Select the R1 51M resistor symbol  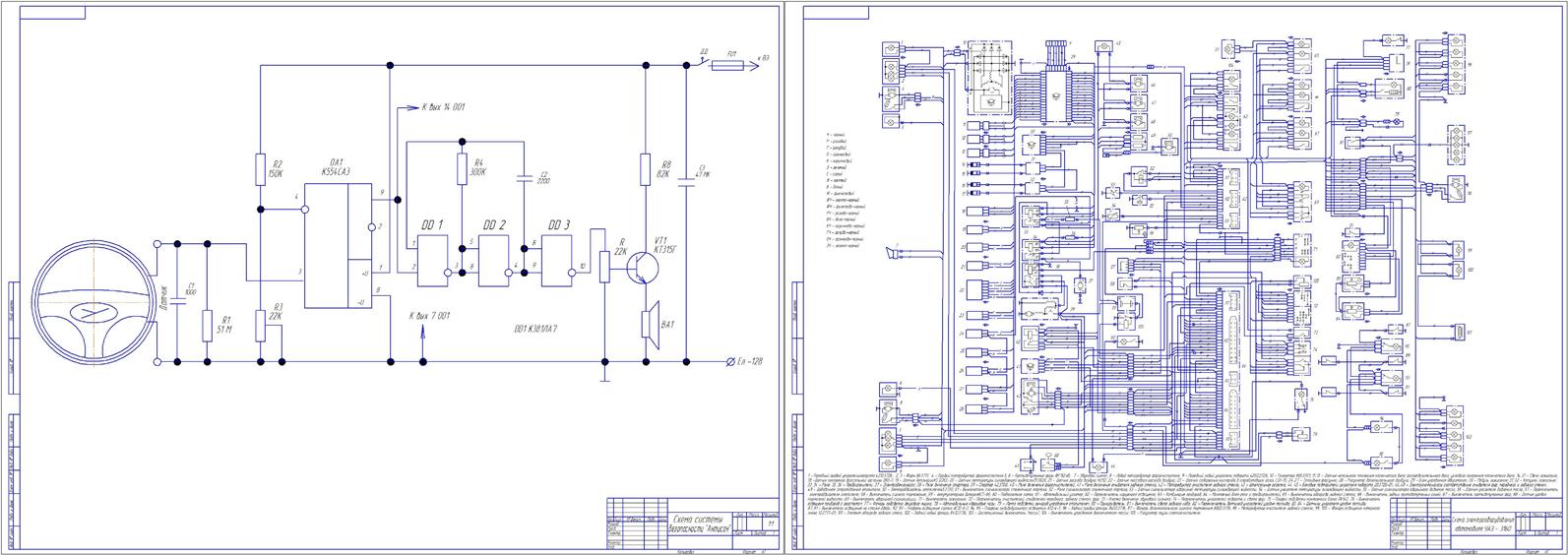click(x=207, y=326)
